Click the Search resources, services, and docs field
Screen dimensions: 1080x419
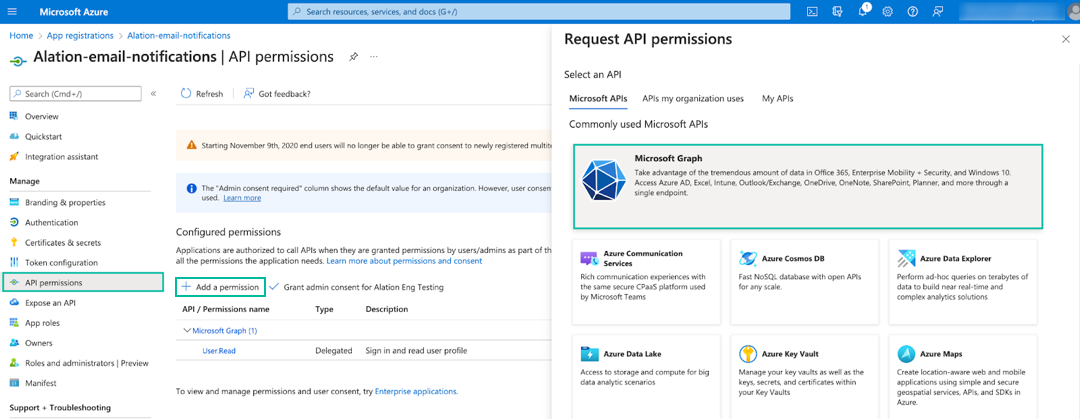539,12
